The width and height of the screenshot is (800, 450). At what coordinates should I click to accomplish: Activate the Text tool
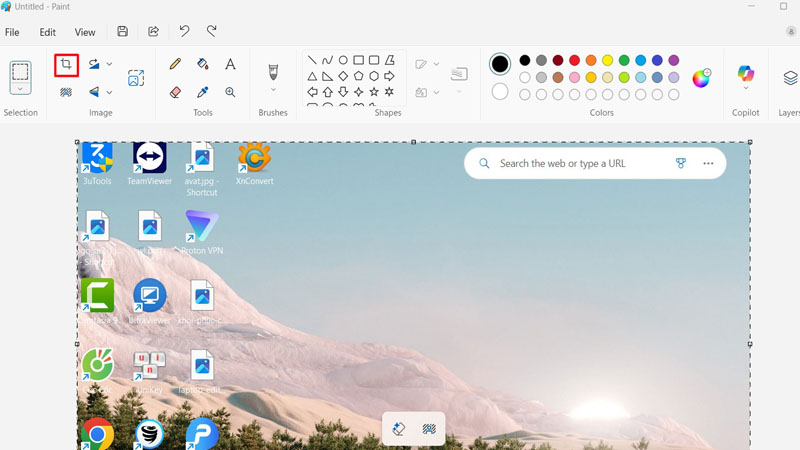[x=230, y=64]
